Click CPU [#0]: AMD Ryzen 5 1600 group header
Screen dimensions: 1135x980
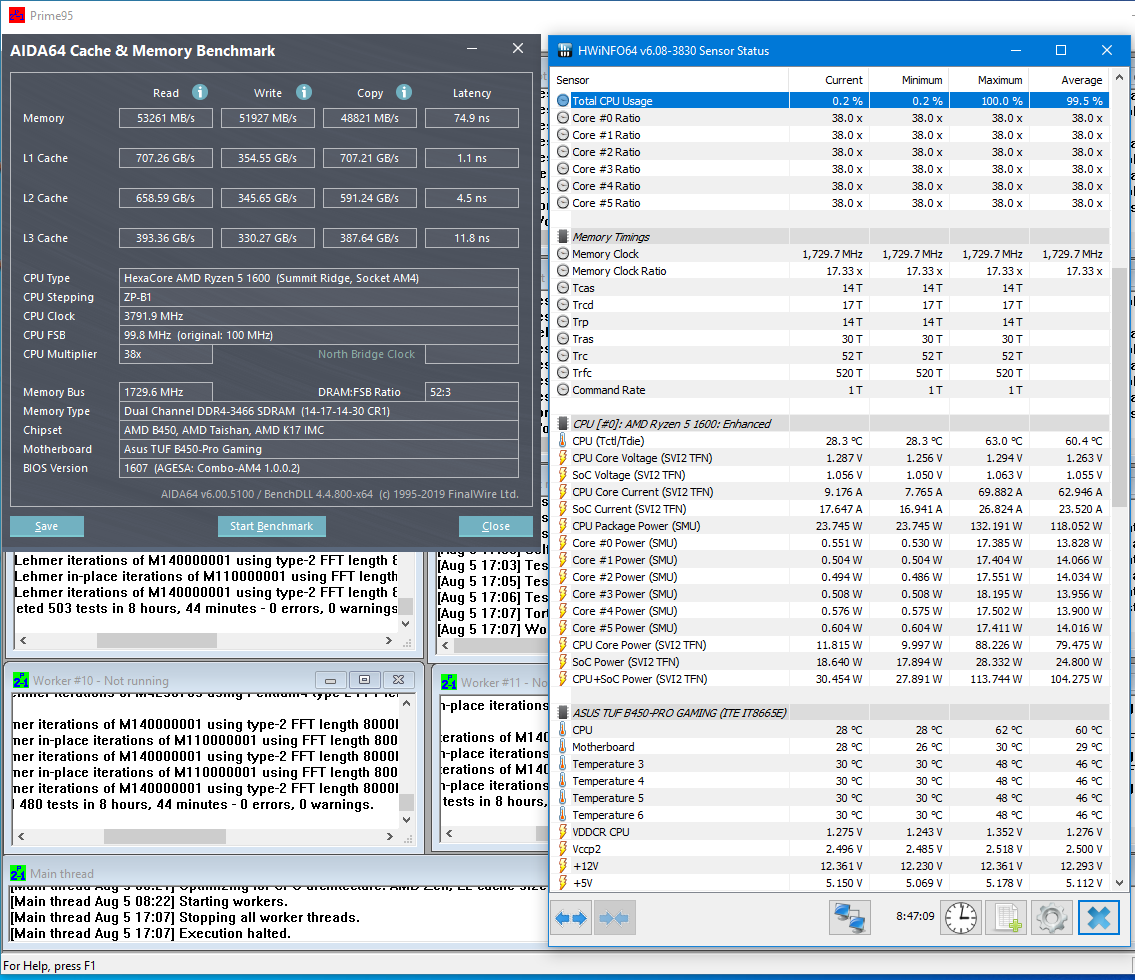point(831,423)
